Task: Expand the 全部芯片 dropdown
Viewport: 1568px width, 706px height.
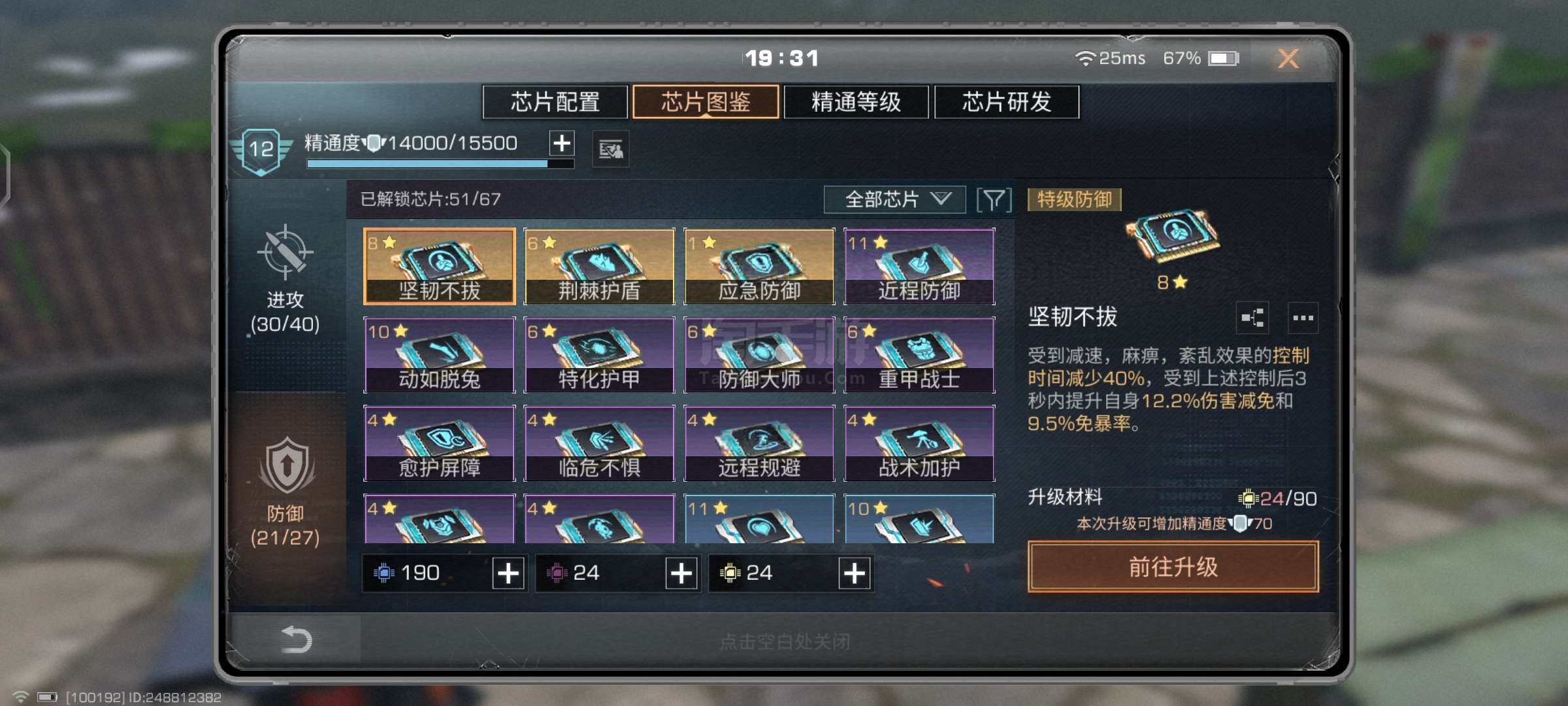Action: (895, 199)
